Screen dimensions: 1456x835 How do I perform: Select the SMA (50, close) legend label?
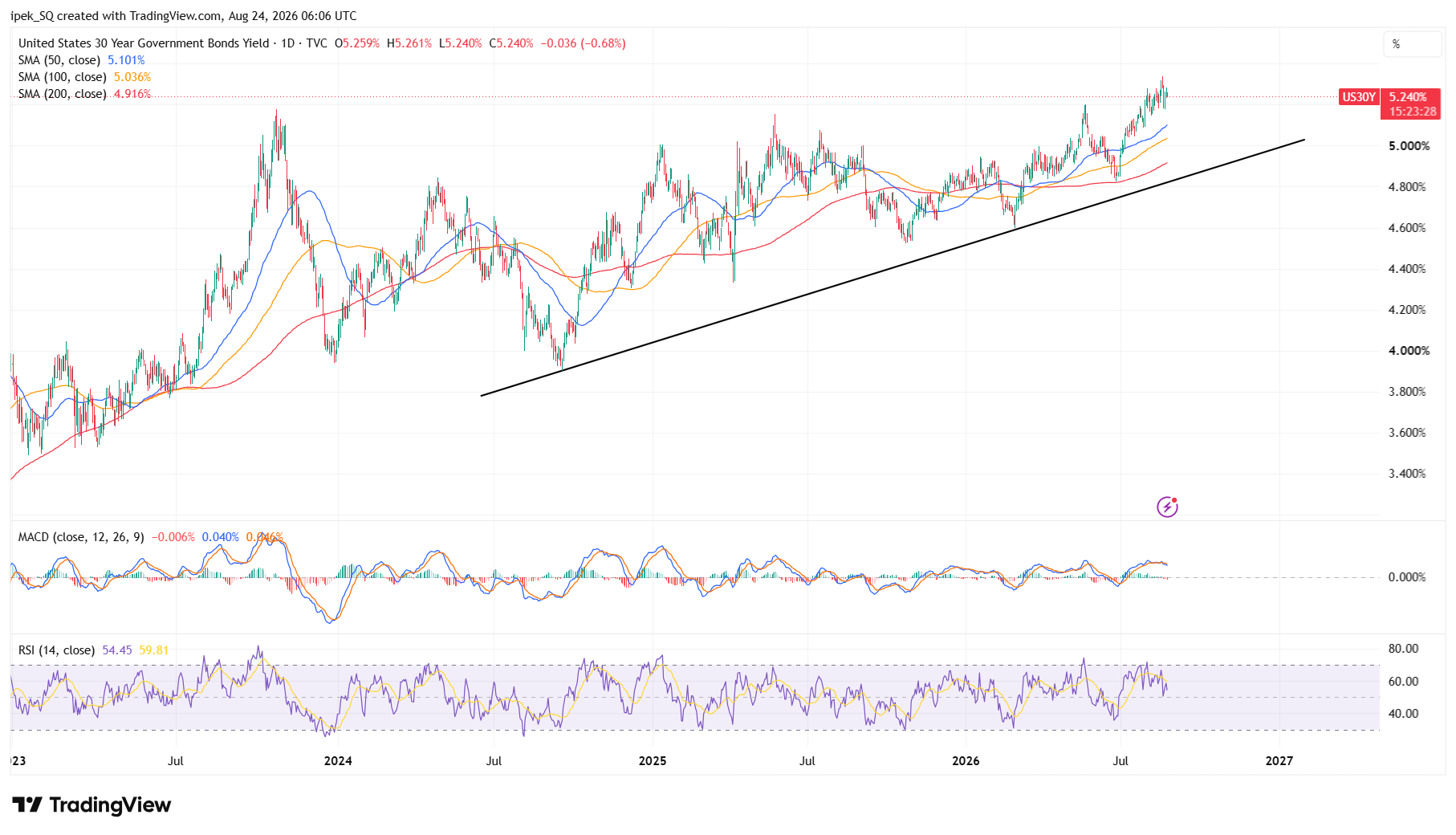(59, 60)
